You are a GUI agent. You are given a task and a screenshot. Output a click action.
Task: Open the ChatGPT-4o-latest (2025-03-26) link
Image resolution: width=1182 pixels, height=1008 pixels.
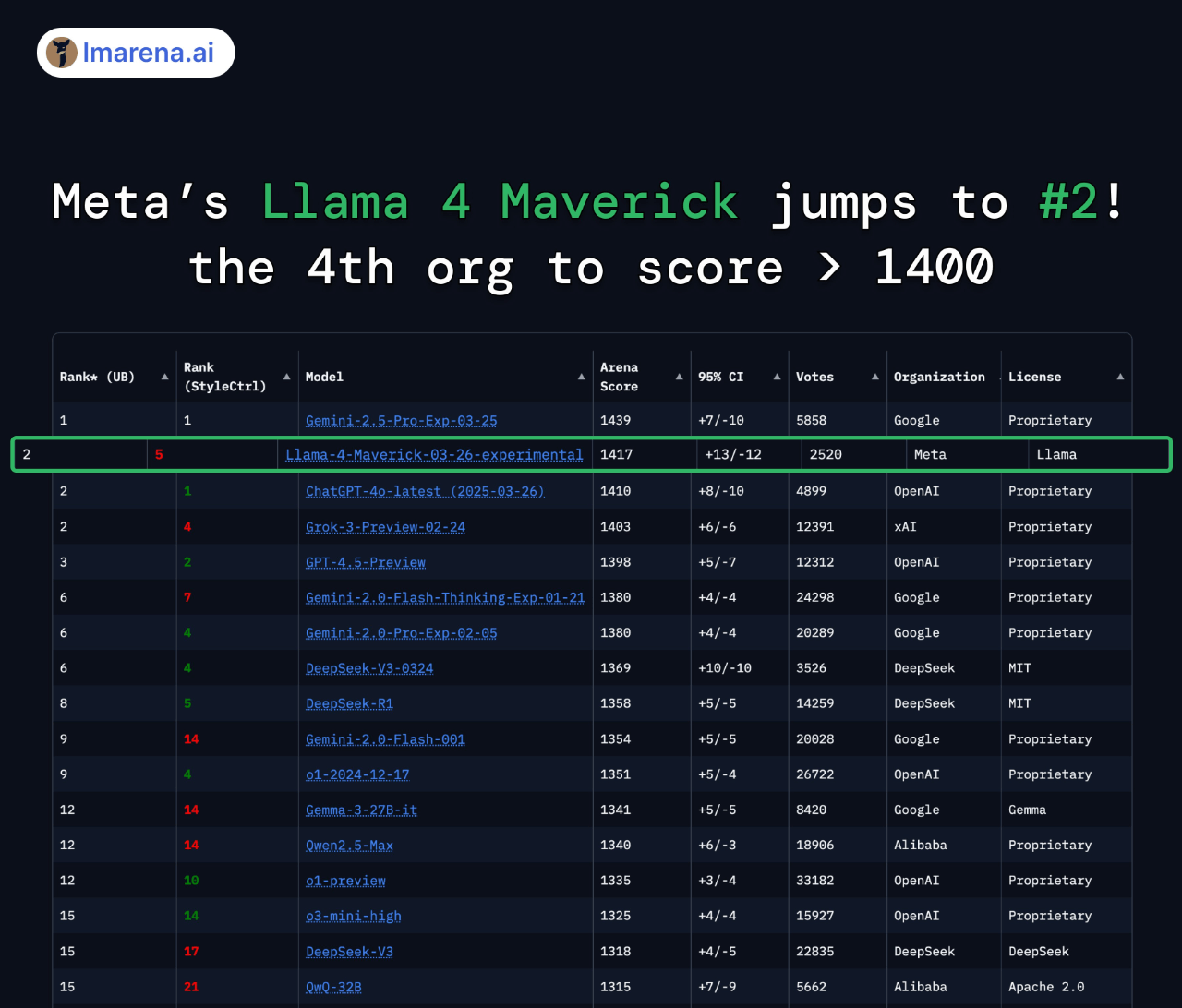tap(425, 491)
